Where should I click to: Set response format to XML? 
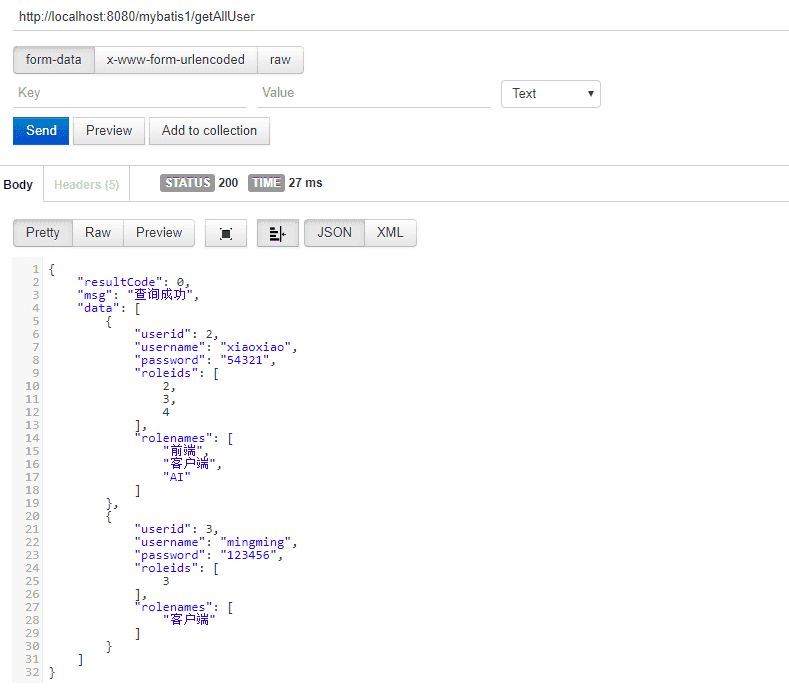(x=390, y=233)
